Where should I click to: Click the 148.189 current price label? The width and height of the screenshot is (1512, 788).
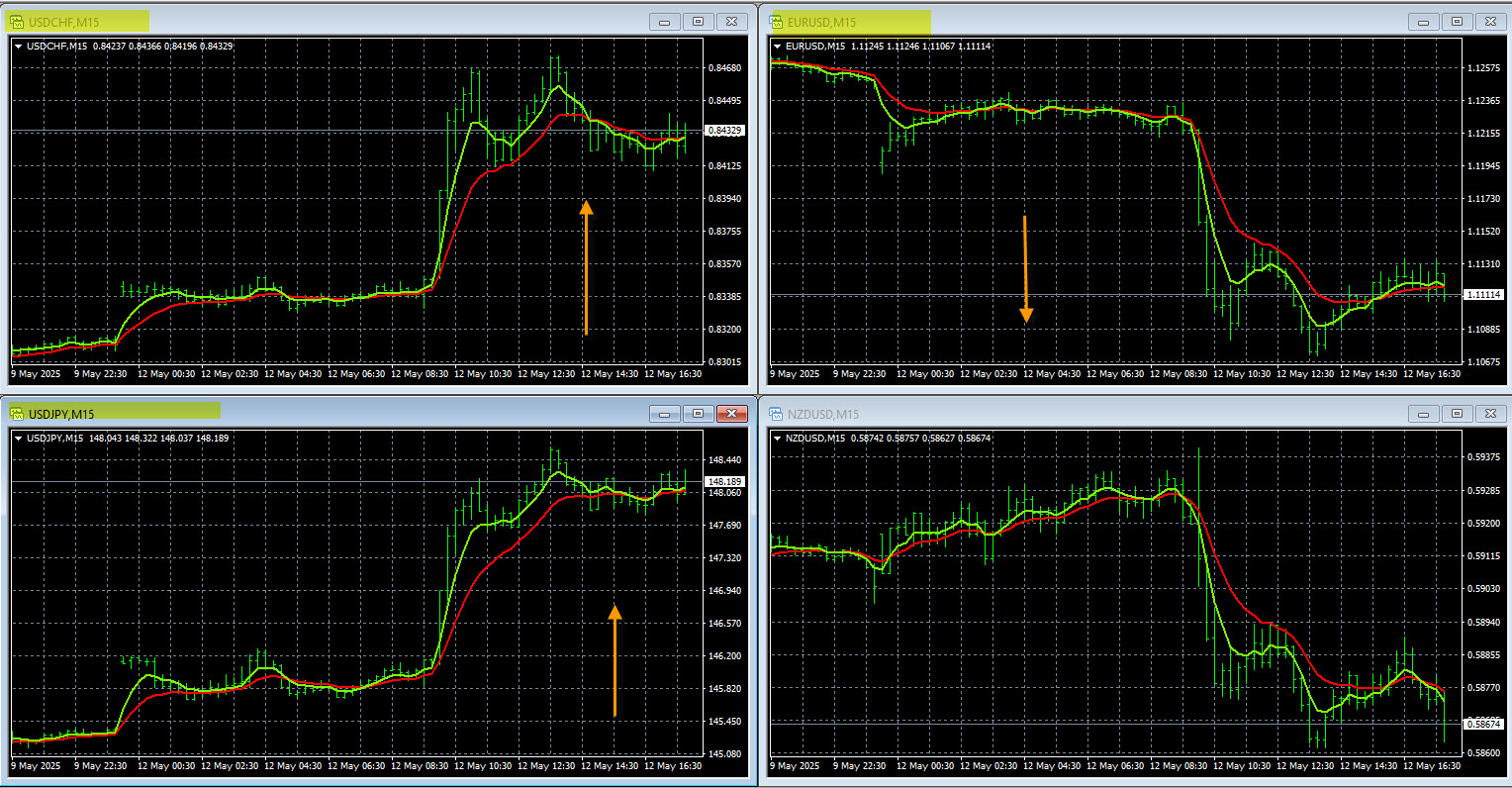click(724, 481)
